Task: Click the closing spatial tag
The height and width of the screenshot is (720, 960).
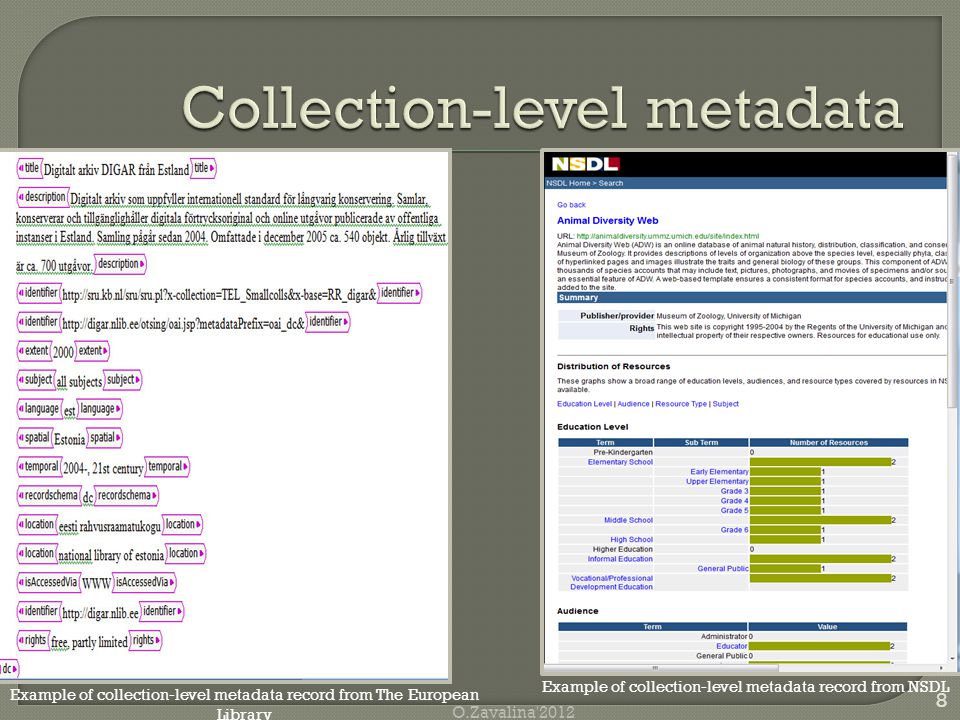Action: pyautogui.click(x=105, y=438)
